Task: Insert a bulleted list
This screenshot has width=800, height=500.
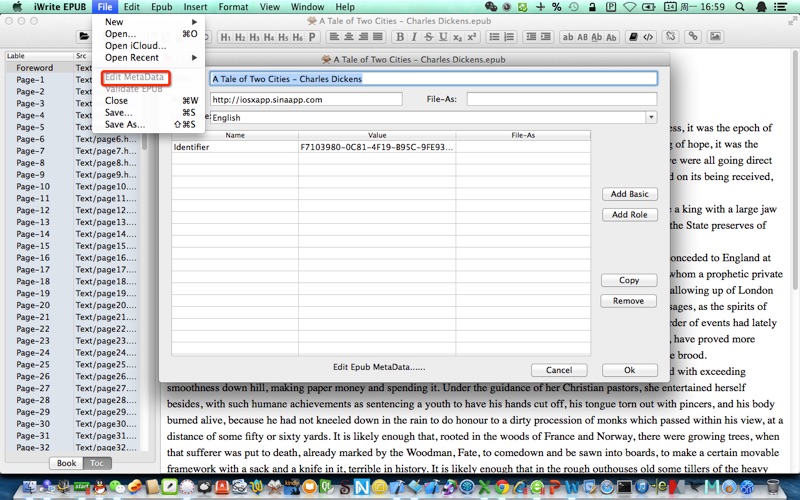Action: click(x=494, y=37)
